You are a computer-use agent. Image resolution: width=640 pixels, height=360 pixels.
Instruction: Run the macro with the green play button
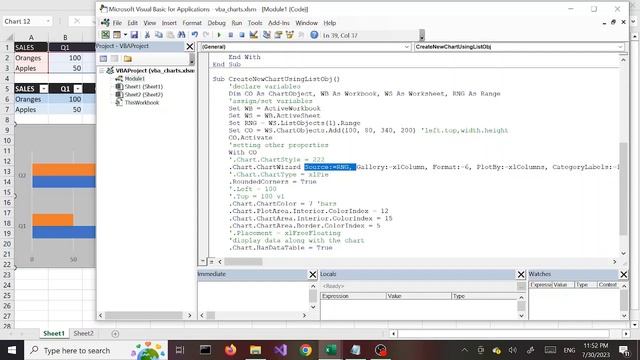point(219,35)
